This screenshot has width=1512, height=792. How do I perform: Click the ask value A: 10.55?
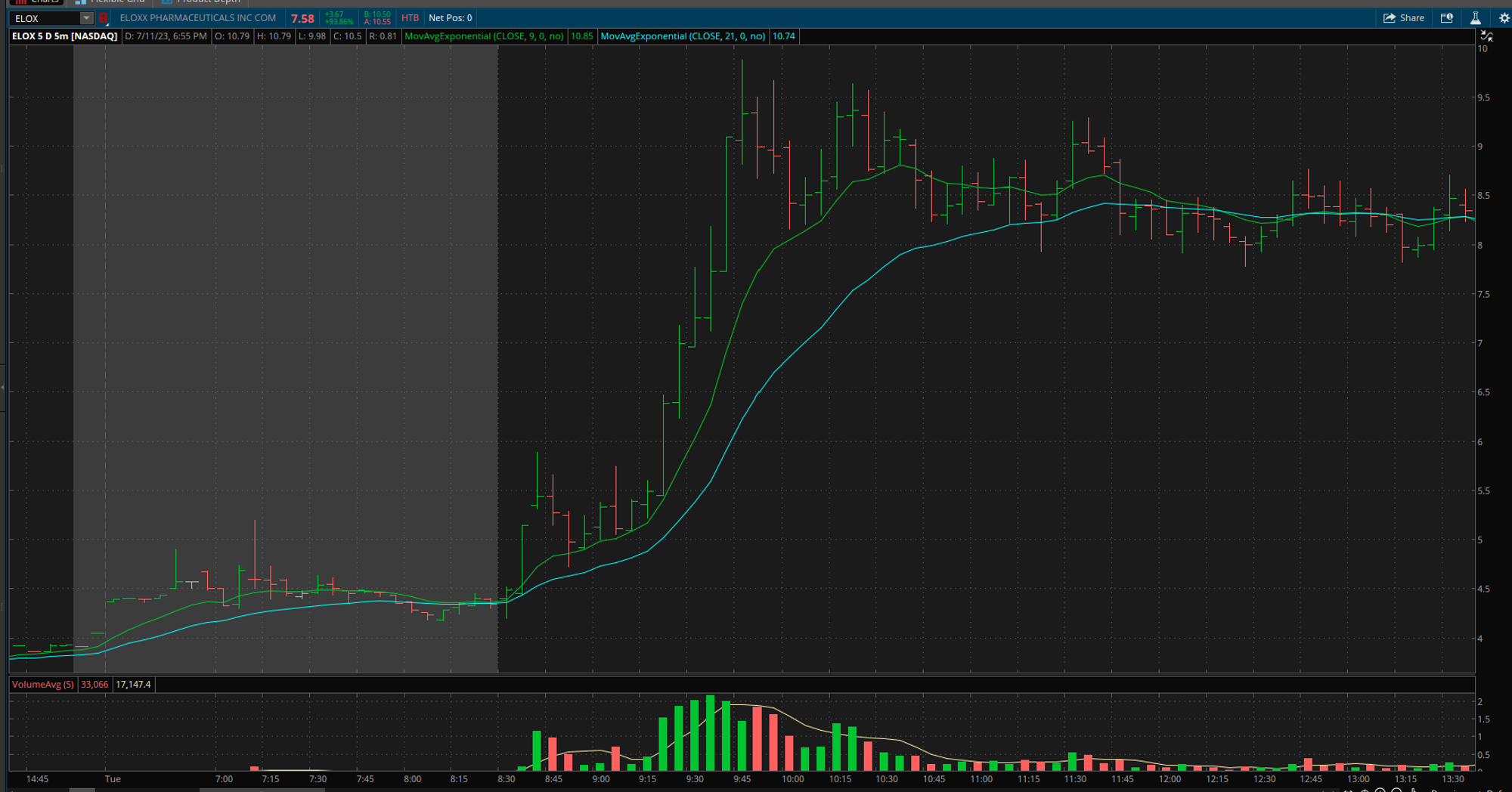pos(377,22)
